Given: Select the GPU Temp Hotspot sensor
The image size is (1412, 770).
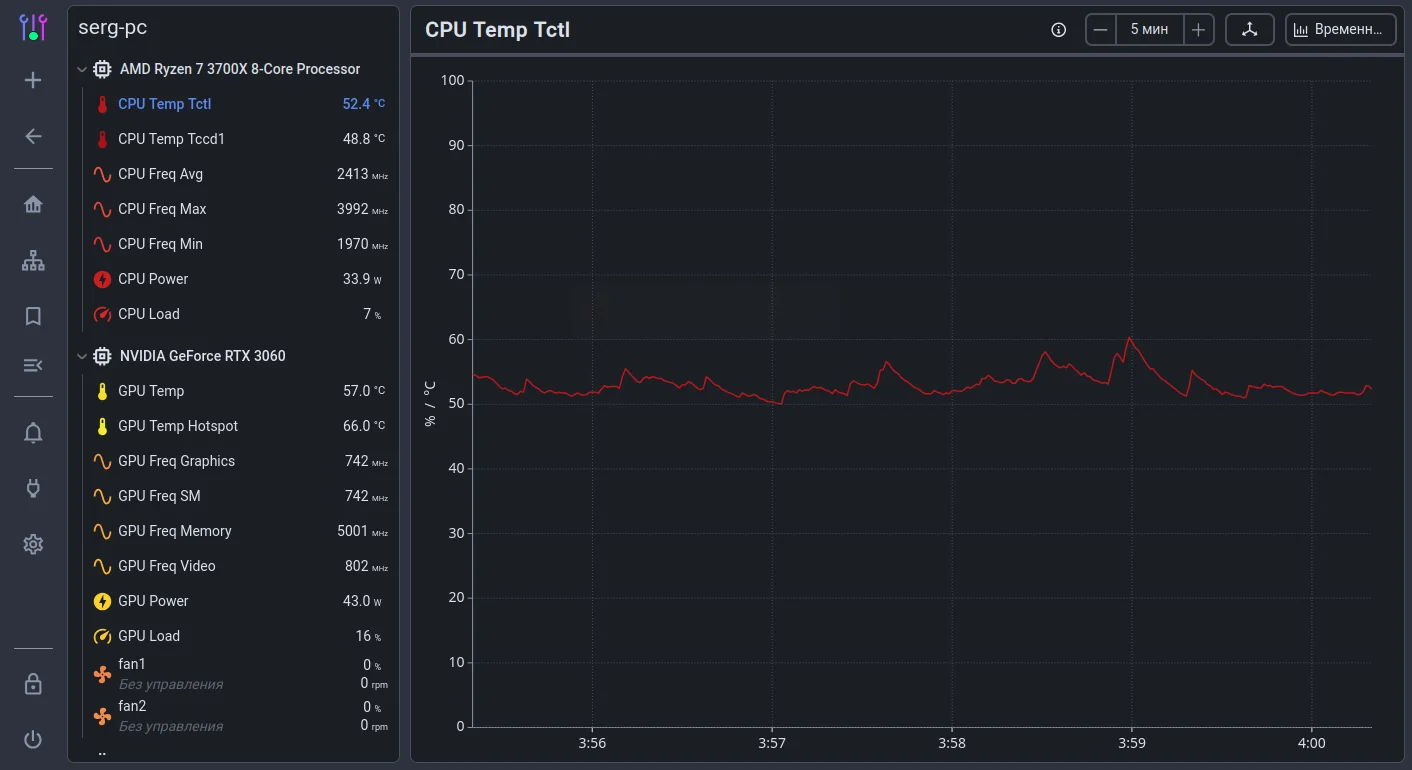Looking at the screenshot, I should pos(238,426).
